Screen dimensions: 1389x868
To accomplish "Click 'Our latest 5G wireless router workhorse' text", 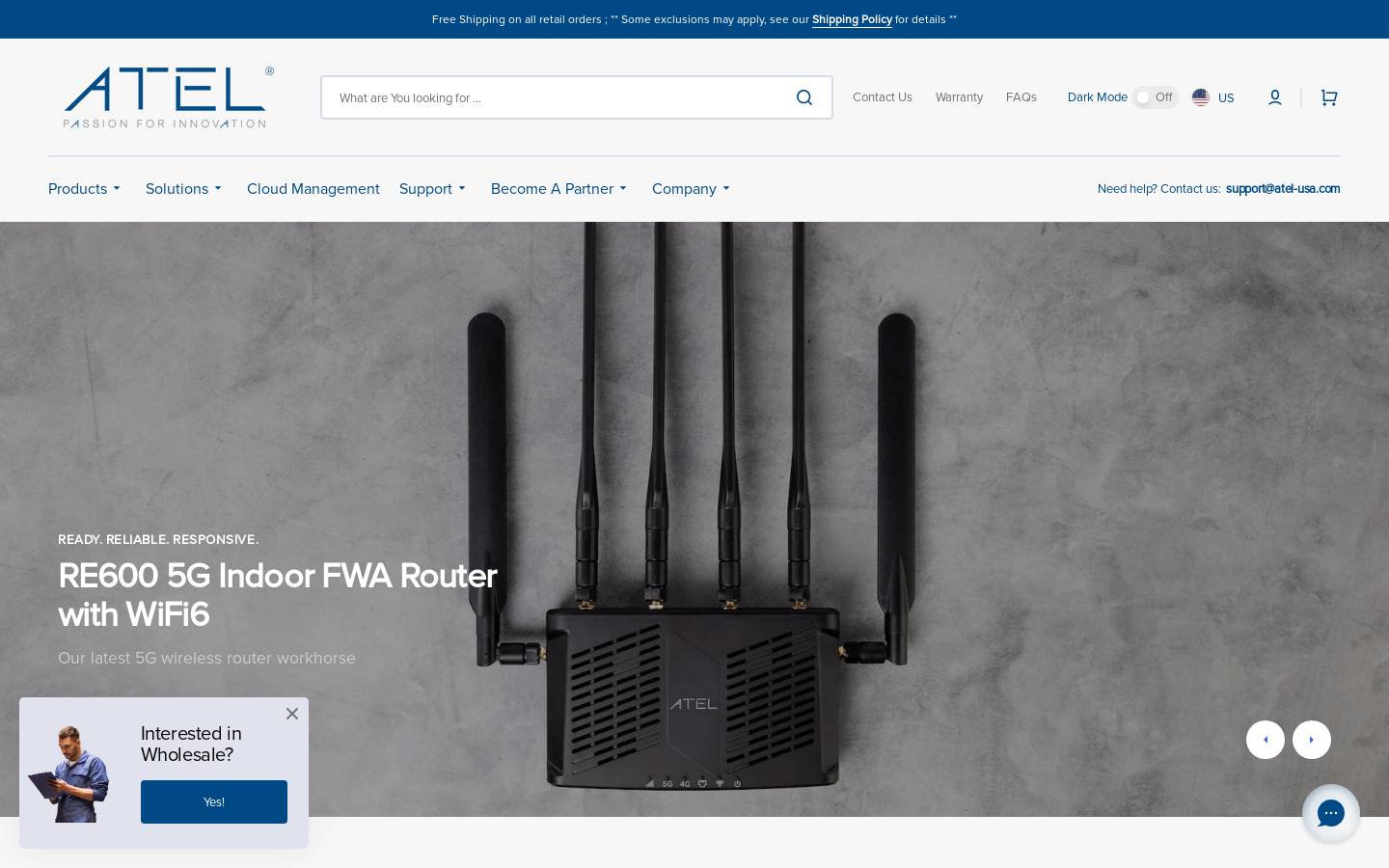I will [206, 658].
